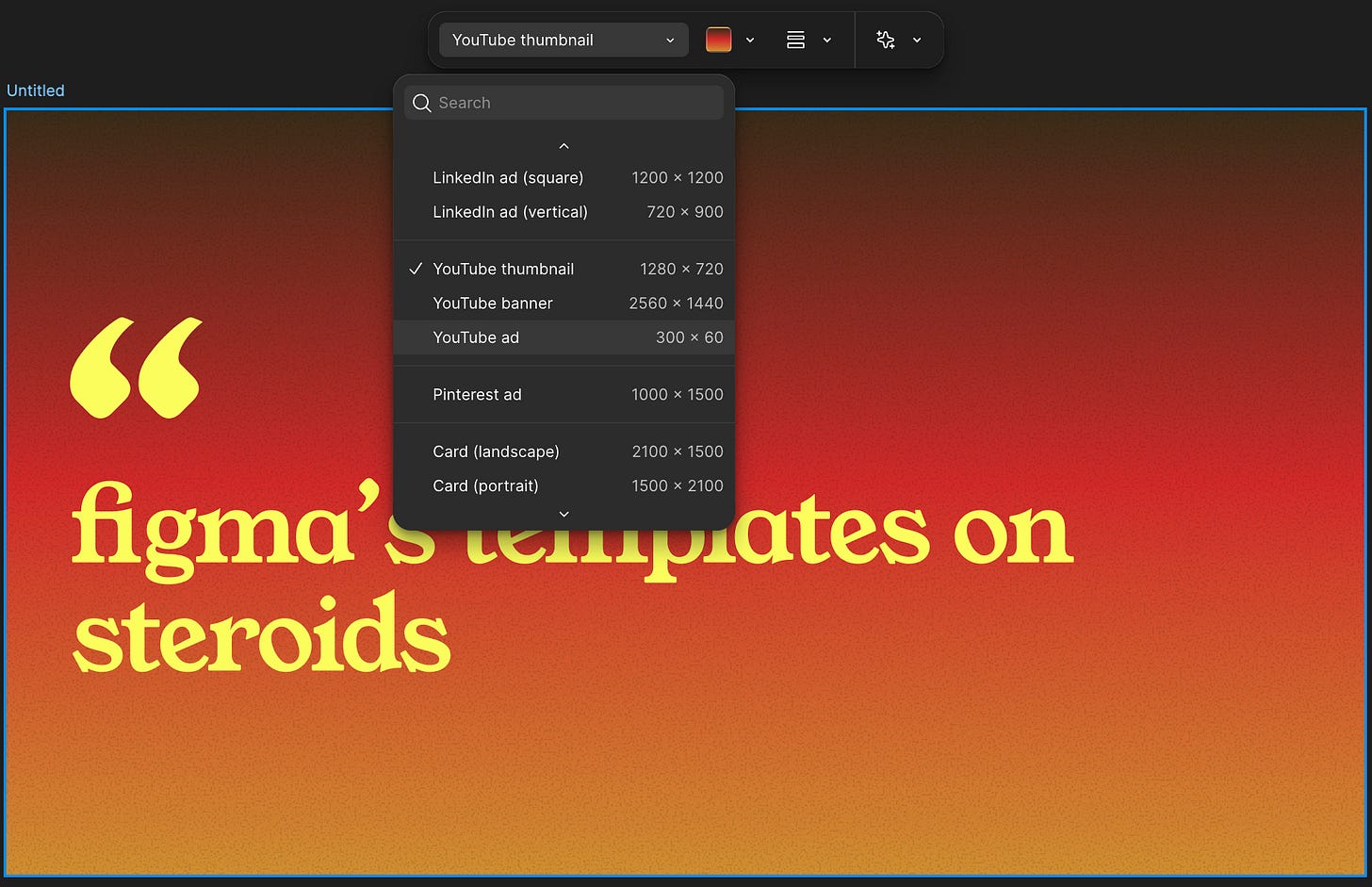Click the sparkle AI actions icon
1372x887 pixels.
click(x=886, y=40)
